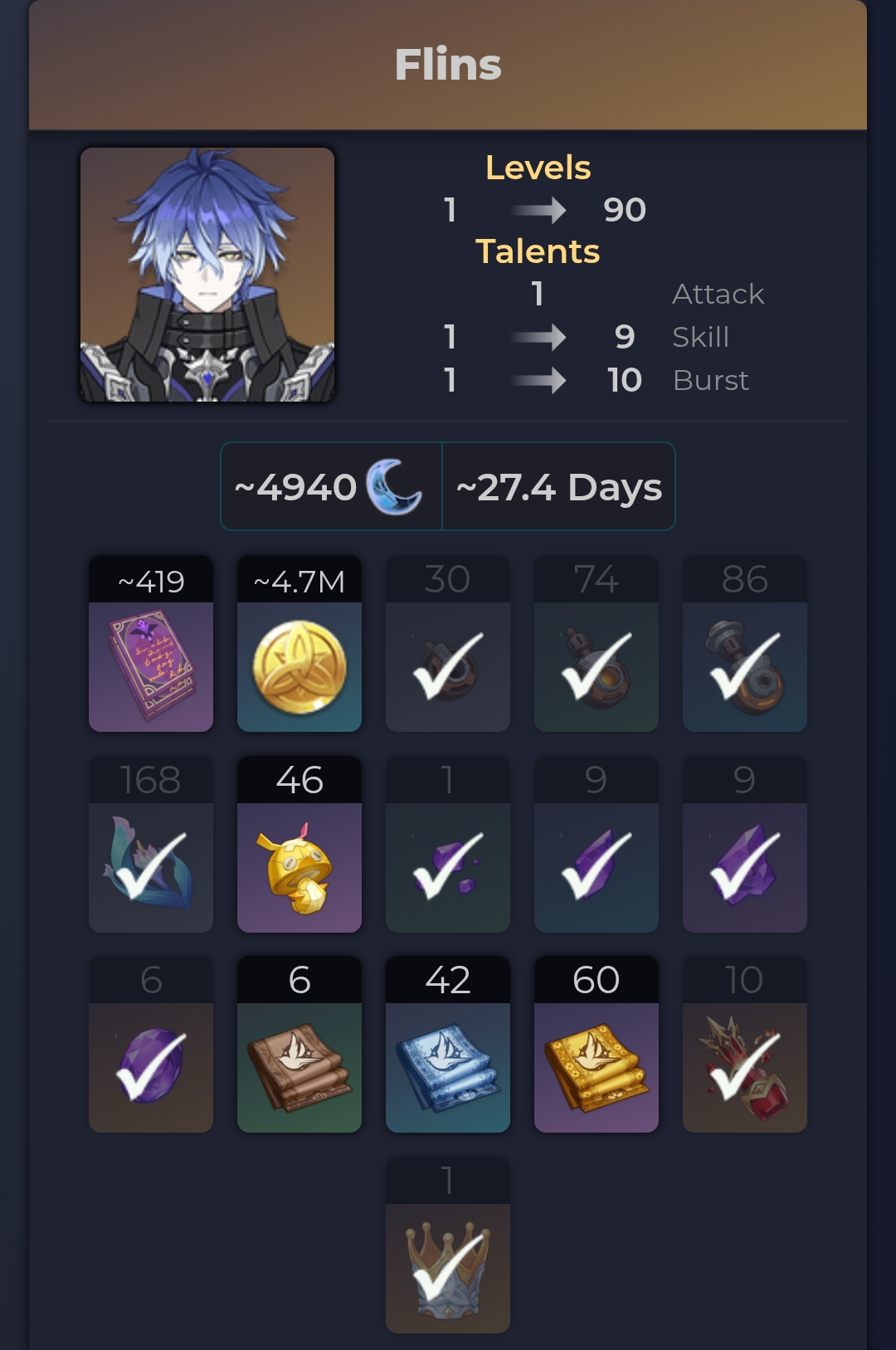The width and height of the screenshot is (896, 1350).
Task: Open the brown talent book card
Action: [299, 1045]
